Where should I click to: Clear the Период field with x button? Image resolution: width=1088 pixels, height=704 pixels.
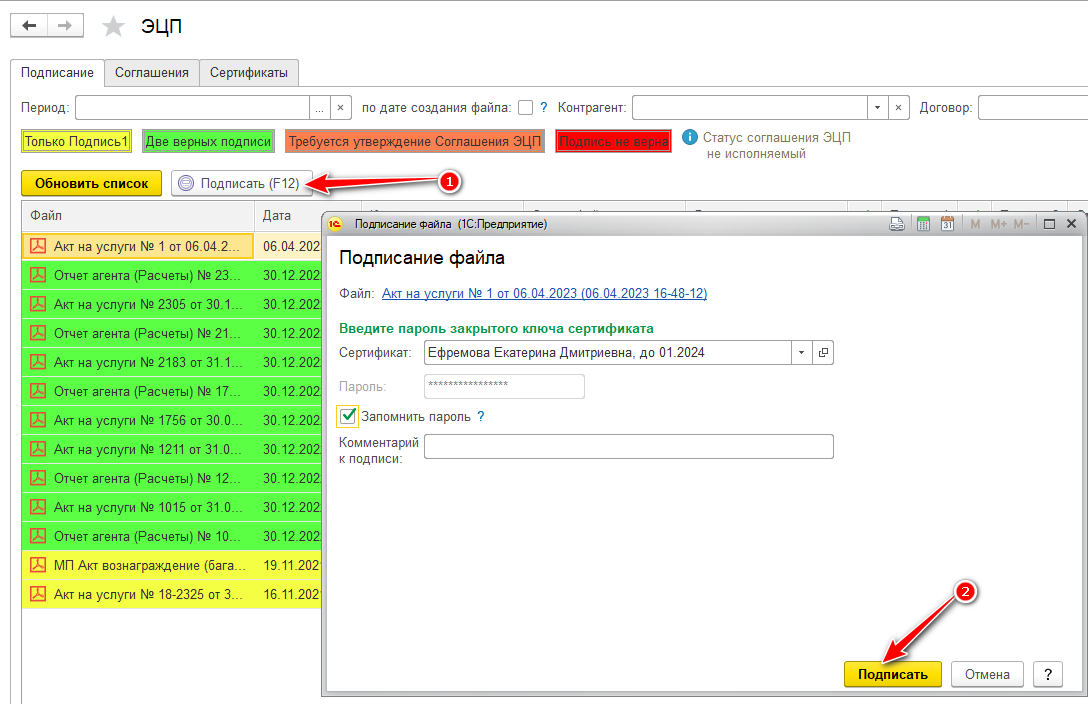pos(341,108)
